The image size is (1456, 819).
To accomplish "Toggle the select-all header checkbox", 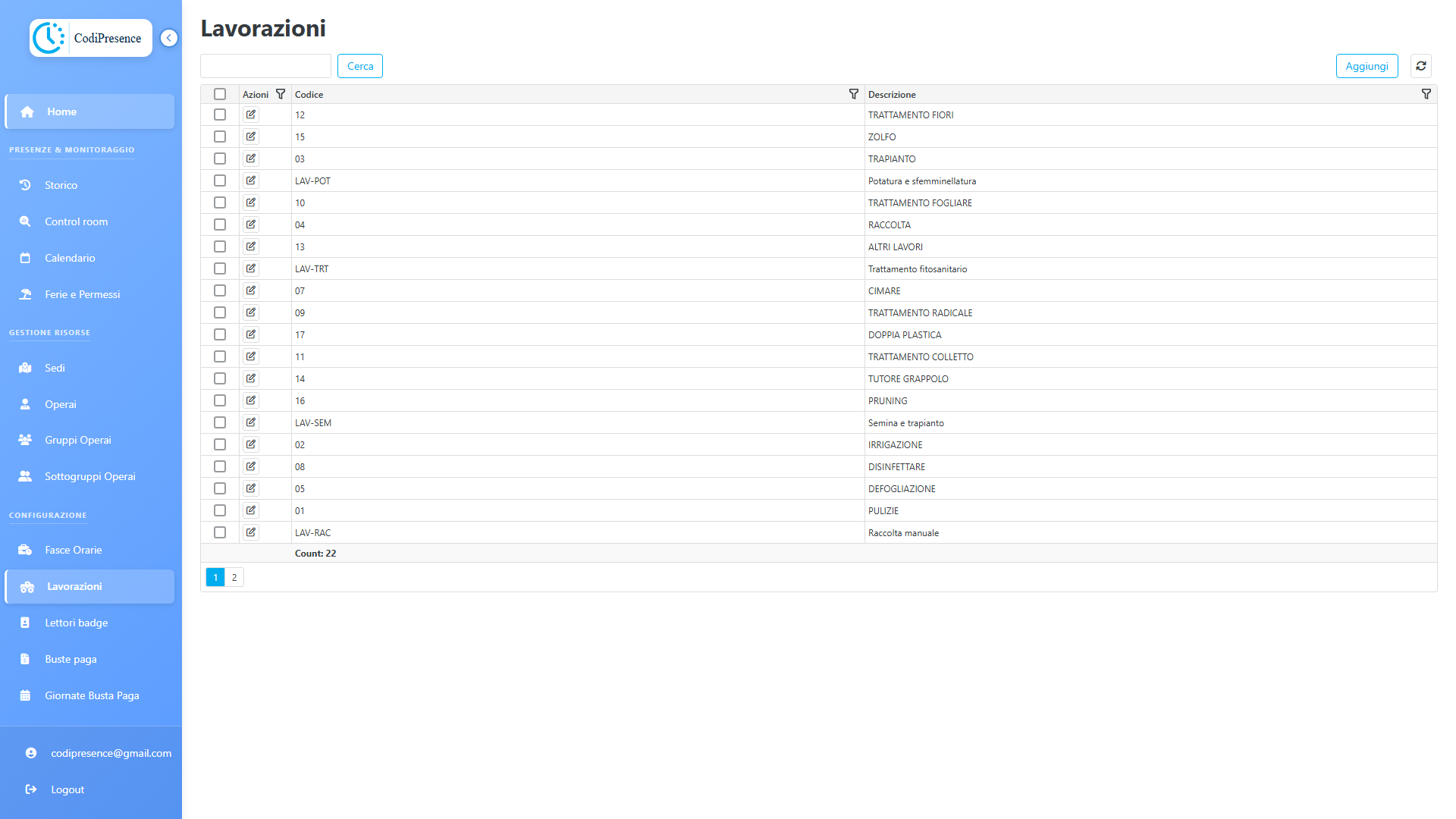I will click(220, 94).
